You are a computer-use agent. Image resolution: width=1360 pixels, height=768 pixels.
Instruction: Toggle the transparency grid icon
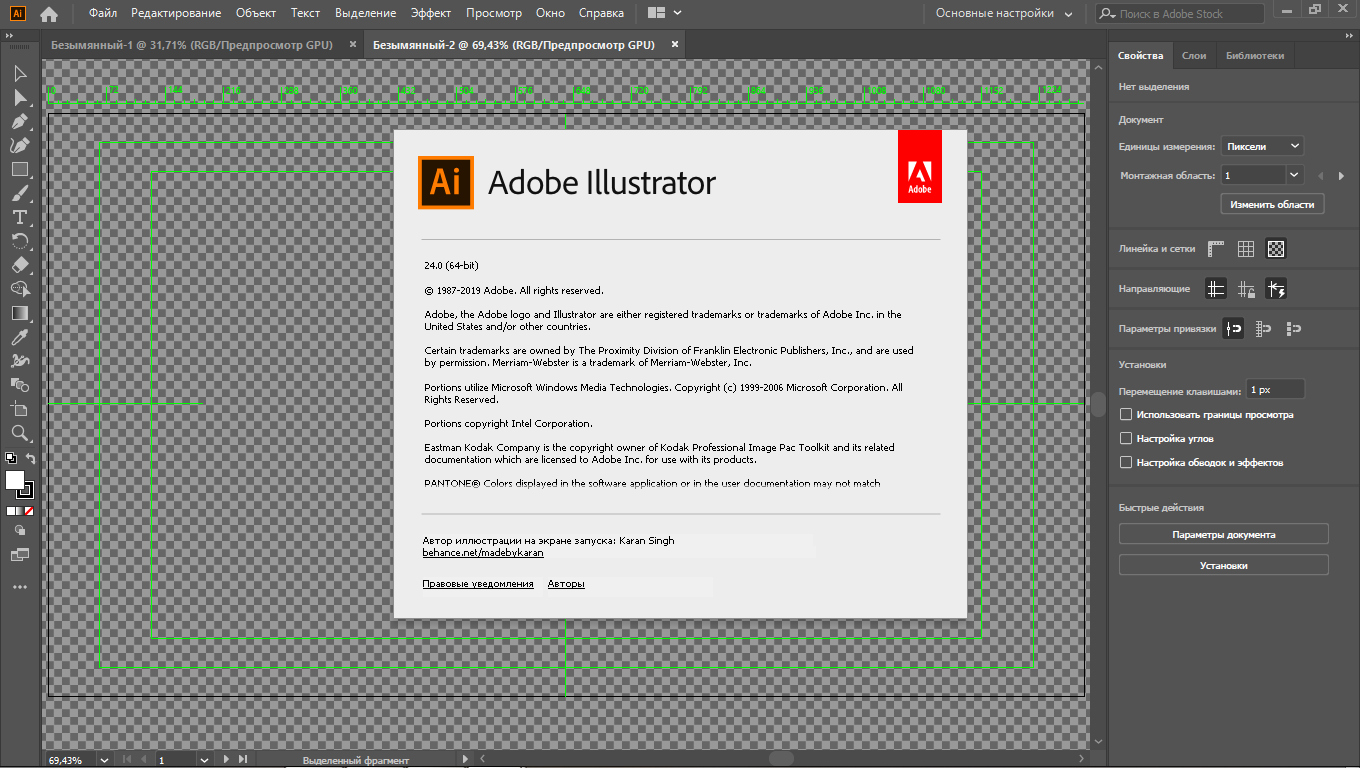click(1276, 249)
